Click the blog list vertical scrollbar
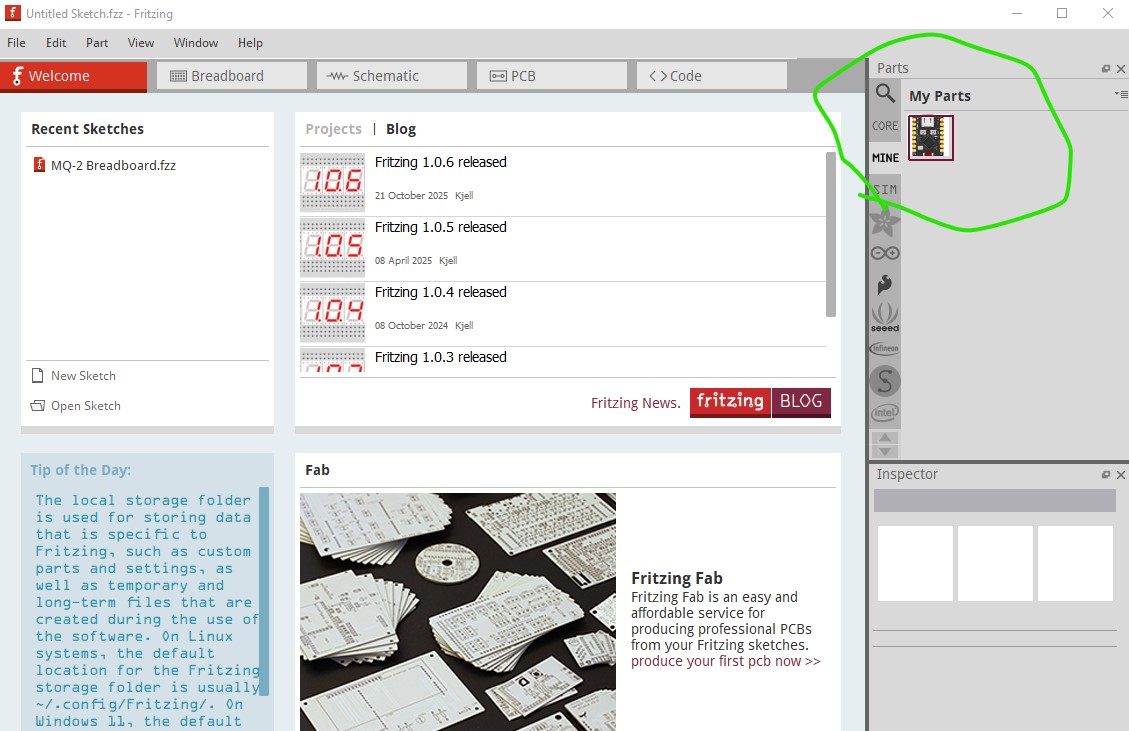 coord(831,235)
